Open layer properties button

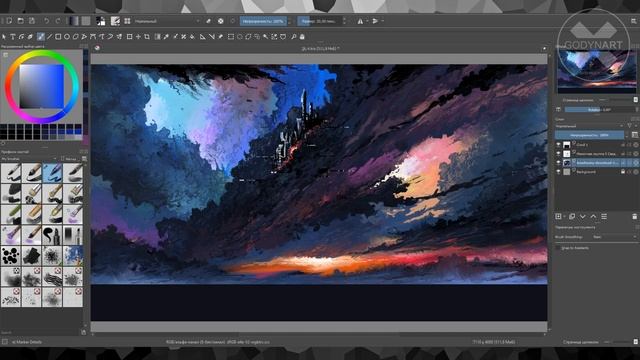(x=604, y=216)
